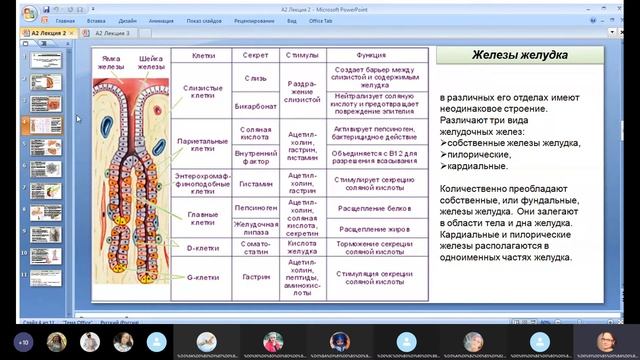The width and height of the screenshot is (640, 360).
Task: Select slide 1 thumbnail
Action: coord(46,60)
